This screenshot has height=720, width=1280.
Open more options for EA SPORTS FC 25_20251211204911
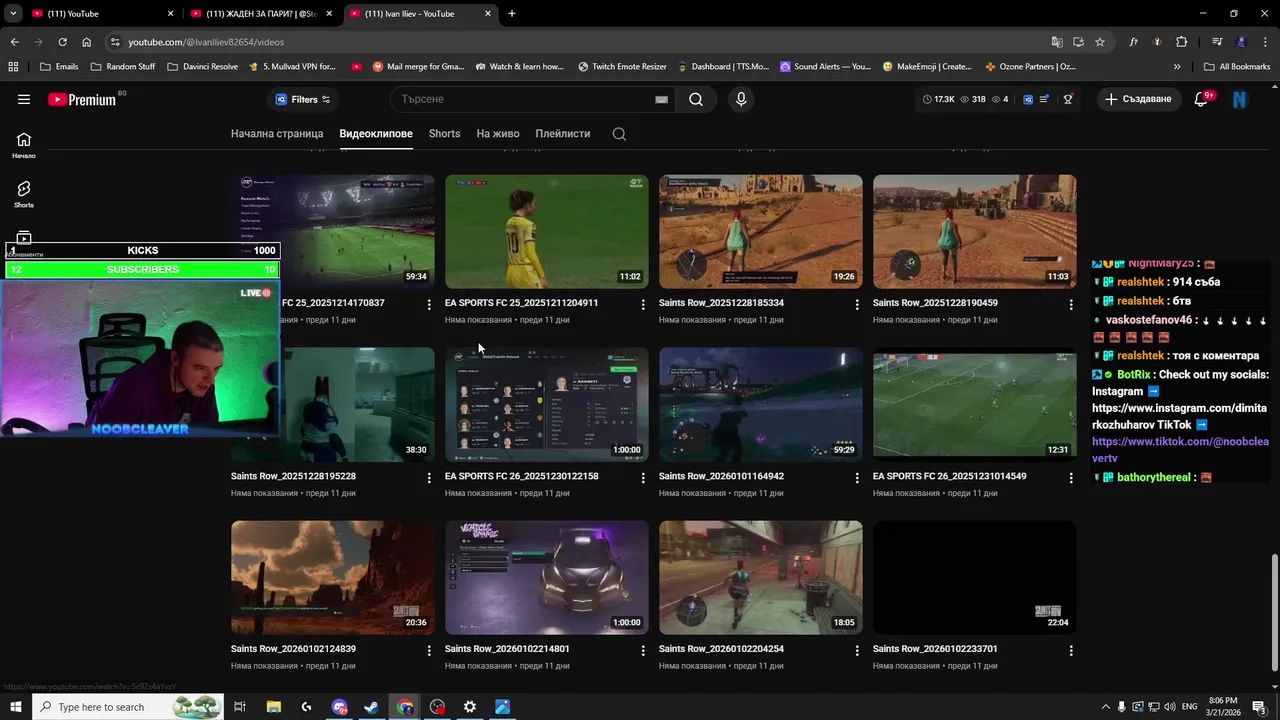click(643, 304)
